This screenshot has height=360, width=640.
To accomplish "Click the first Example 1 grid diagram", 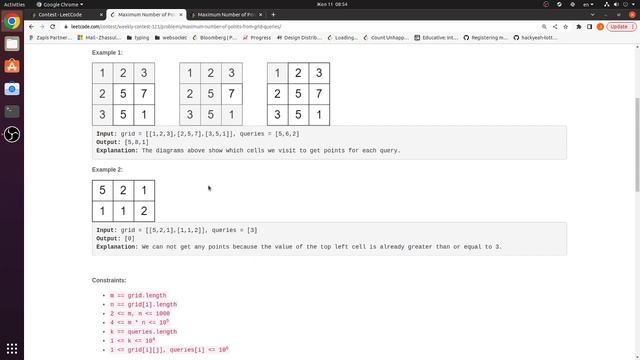I will click(123, 94).
